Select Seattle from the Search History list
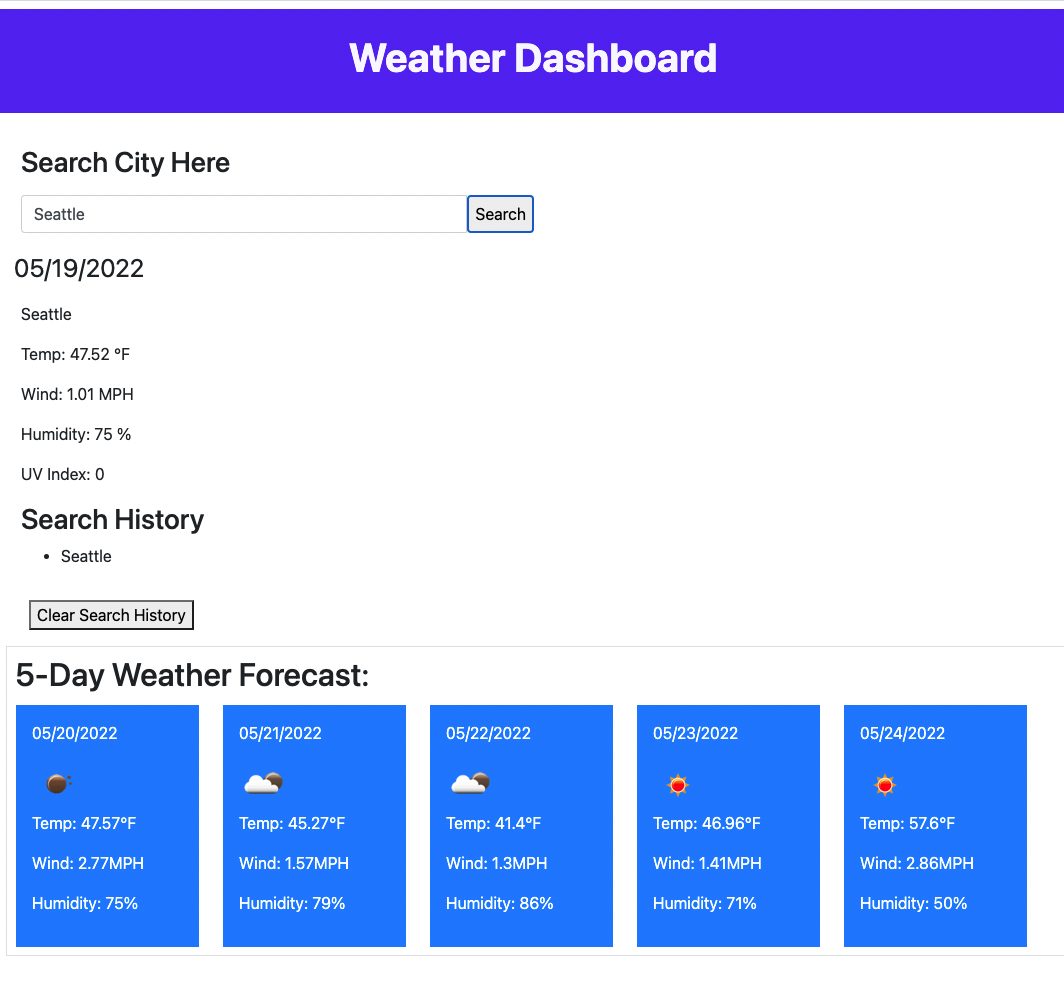The width and height of the screenshot is (1064, 982). pyautogui.click(x=86, y=556)
